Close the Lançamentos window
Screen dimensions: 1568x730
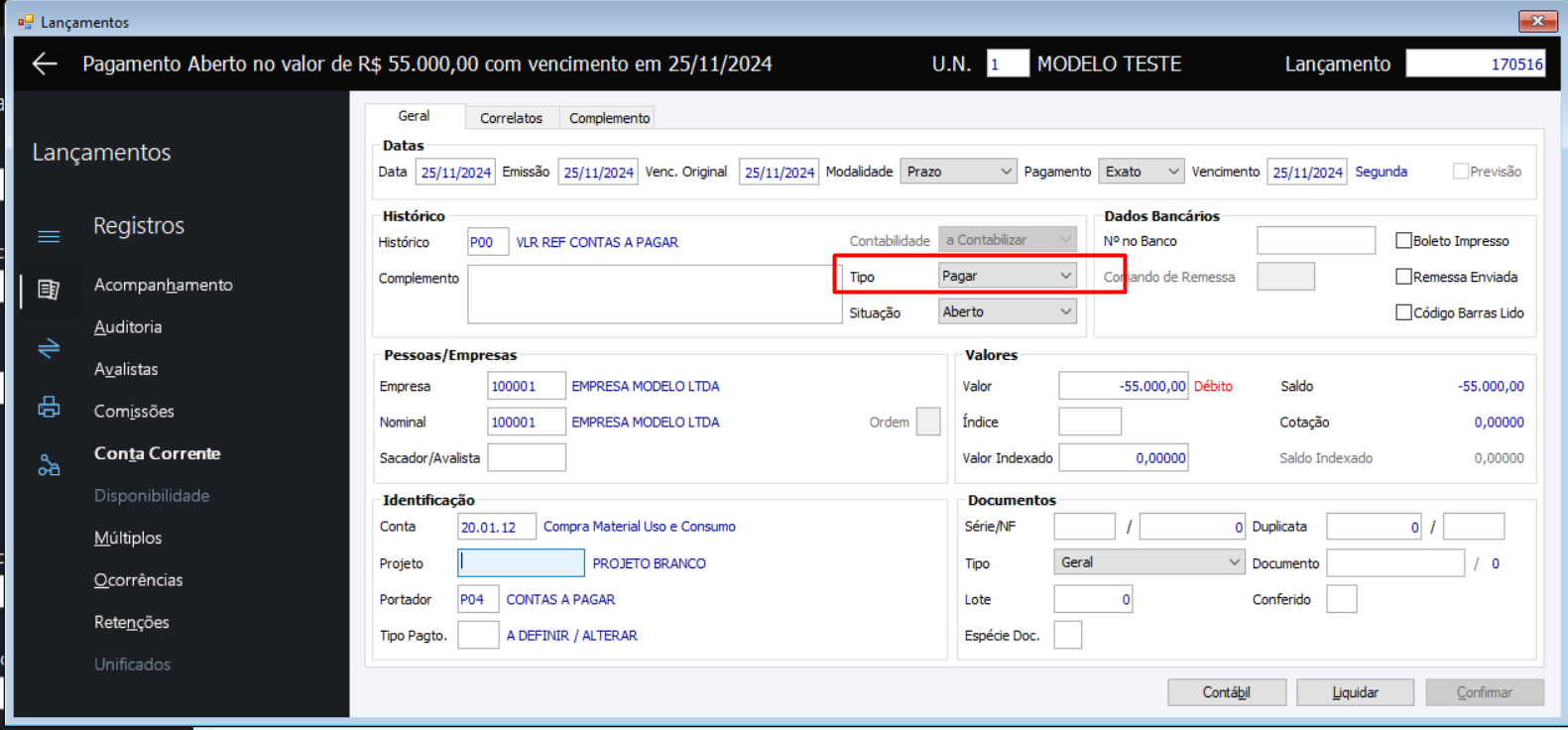tap(1537, 21)
